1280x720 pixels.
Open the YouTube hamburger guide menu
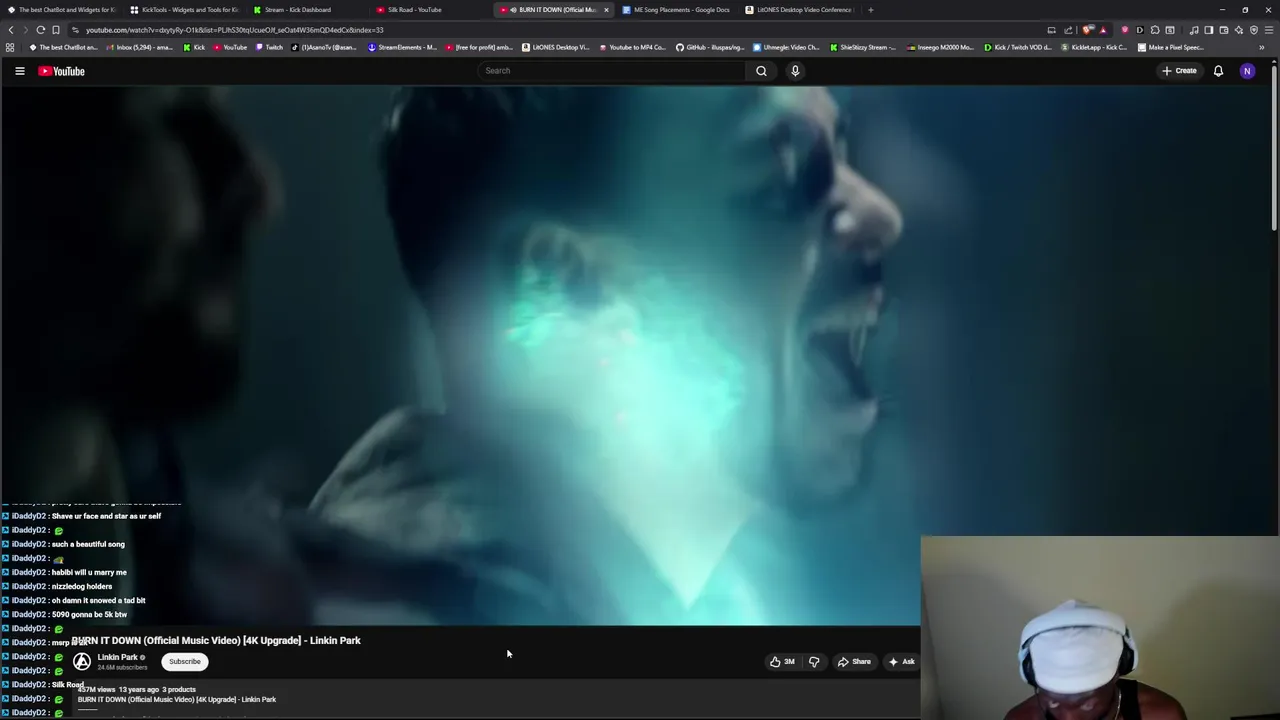(x=19, y=71)
